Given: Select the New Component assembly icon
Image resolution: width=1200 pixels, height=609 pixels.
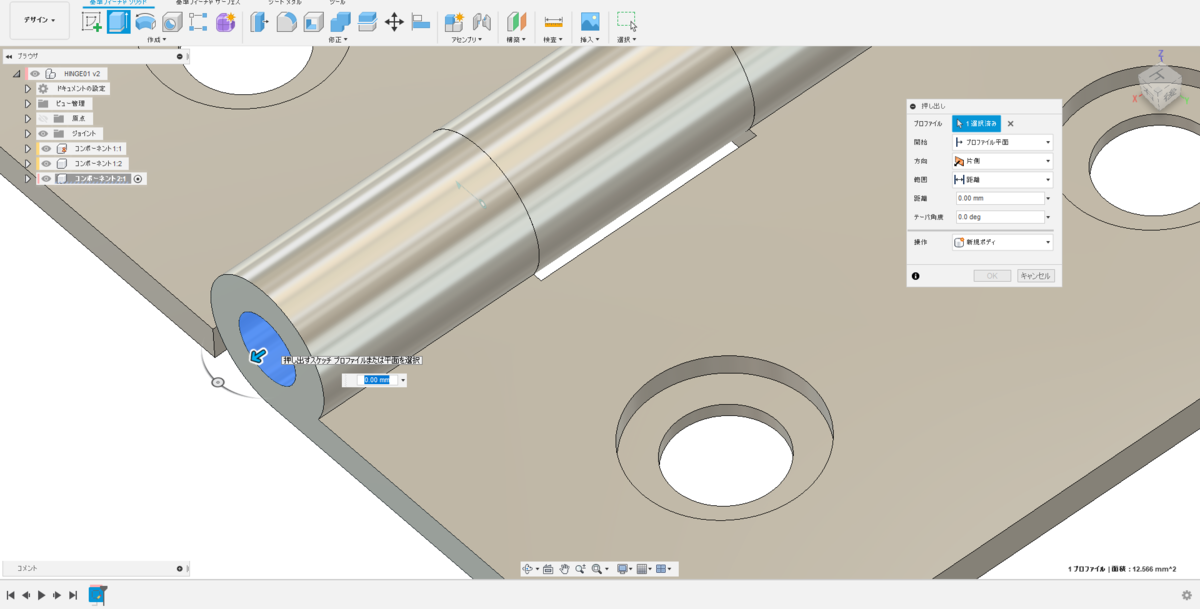Looking at the screenshot, I should click(454, 22).
